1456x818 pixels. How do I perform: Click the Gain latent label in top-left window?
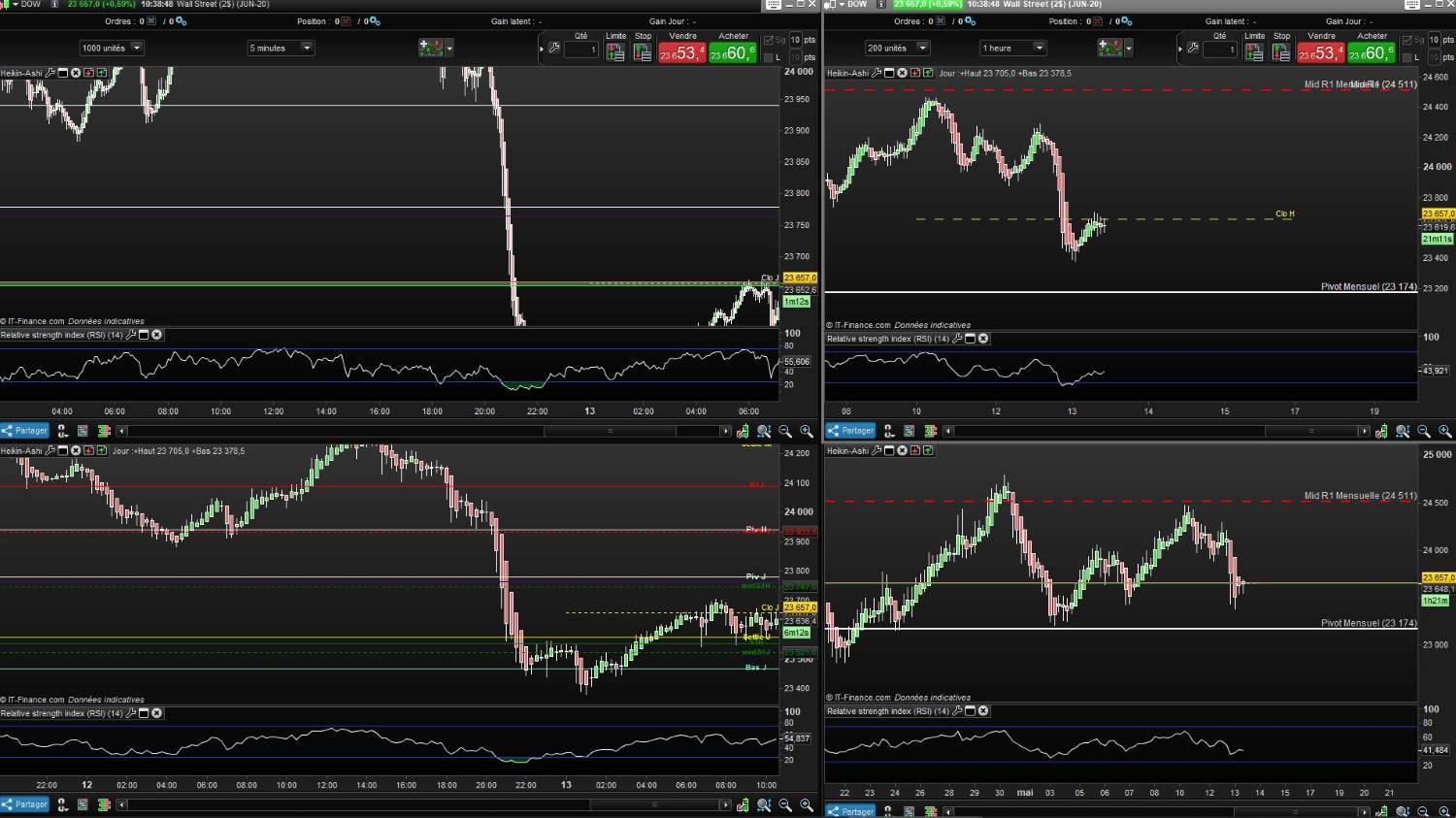tap(512, 21)
